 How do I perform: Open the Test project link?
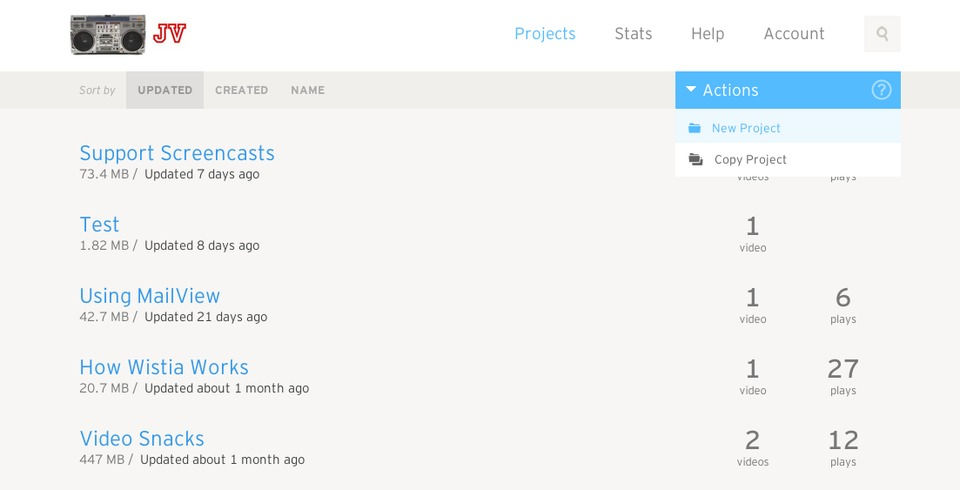coord(99,224)
